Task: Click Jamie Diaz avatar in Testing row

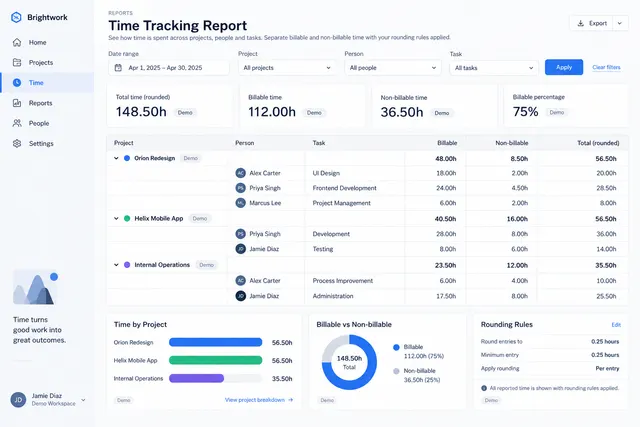Action: [x=241, y=249]
